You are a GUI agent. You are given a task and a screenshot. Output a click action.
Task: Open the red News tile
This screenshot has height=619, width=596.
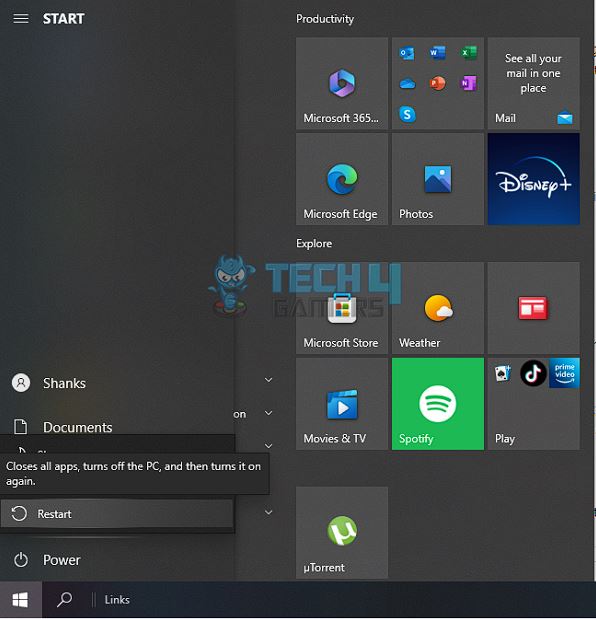pos(534,308)
